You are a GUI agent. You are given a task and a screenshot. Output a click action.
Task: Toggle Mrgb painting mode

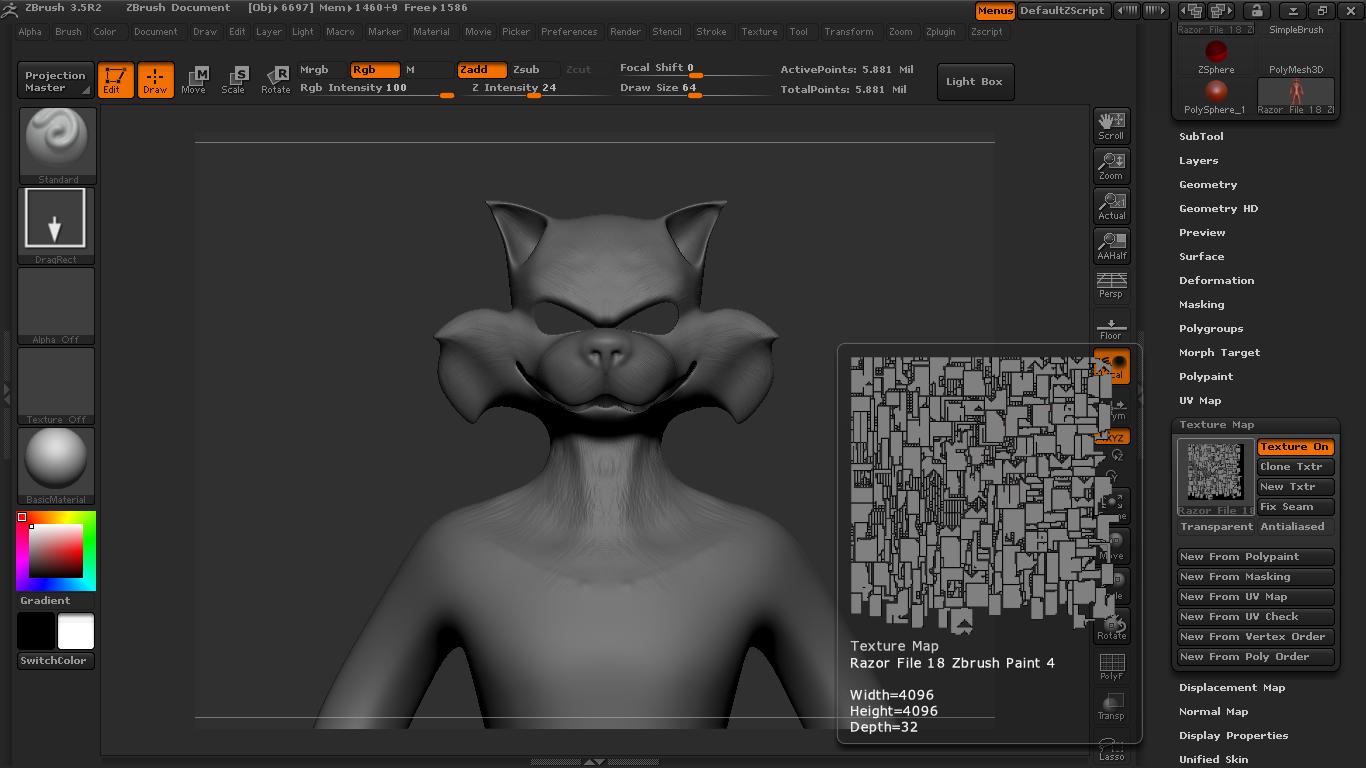[x=320, y=70]
